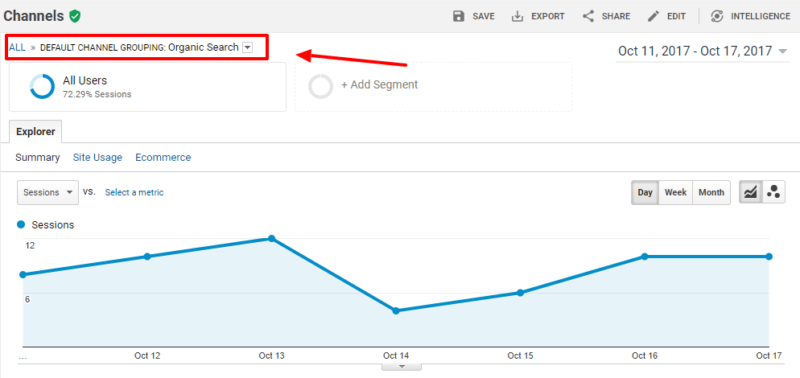Click the Export download icon
The width and height of the screenshot is (800, 378).
517,16
